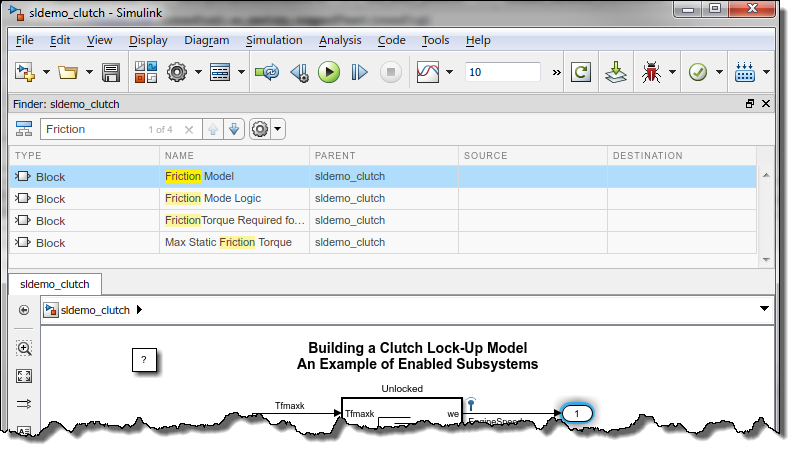The width and height of the screenshot is (795, 457).
Task: Open the Analysis menu
Action: pyautogui.click(x=340, y=40)
